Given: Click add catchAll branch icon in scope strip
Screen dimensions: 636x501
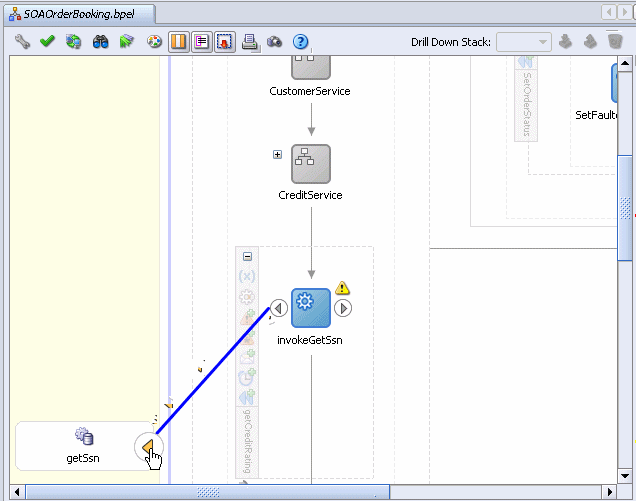Looking at the screenshot, I should 248,338.
